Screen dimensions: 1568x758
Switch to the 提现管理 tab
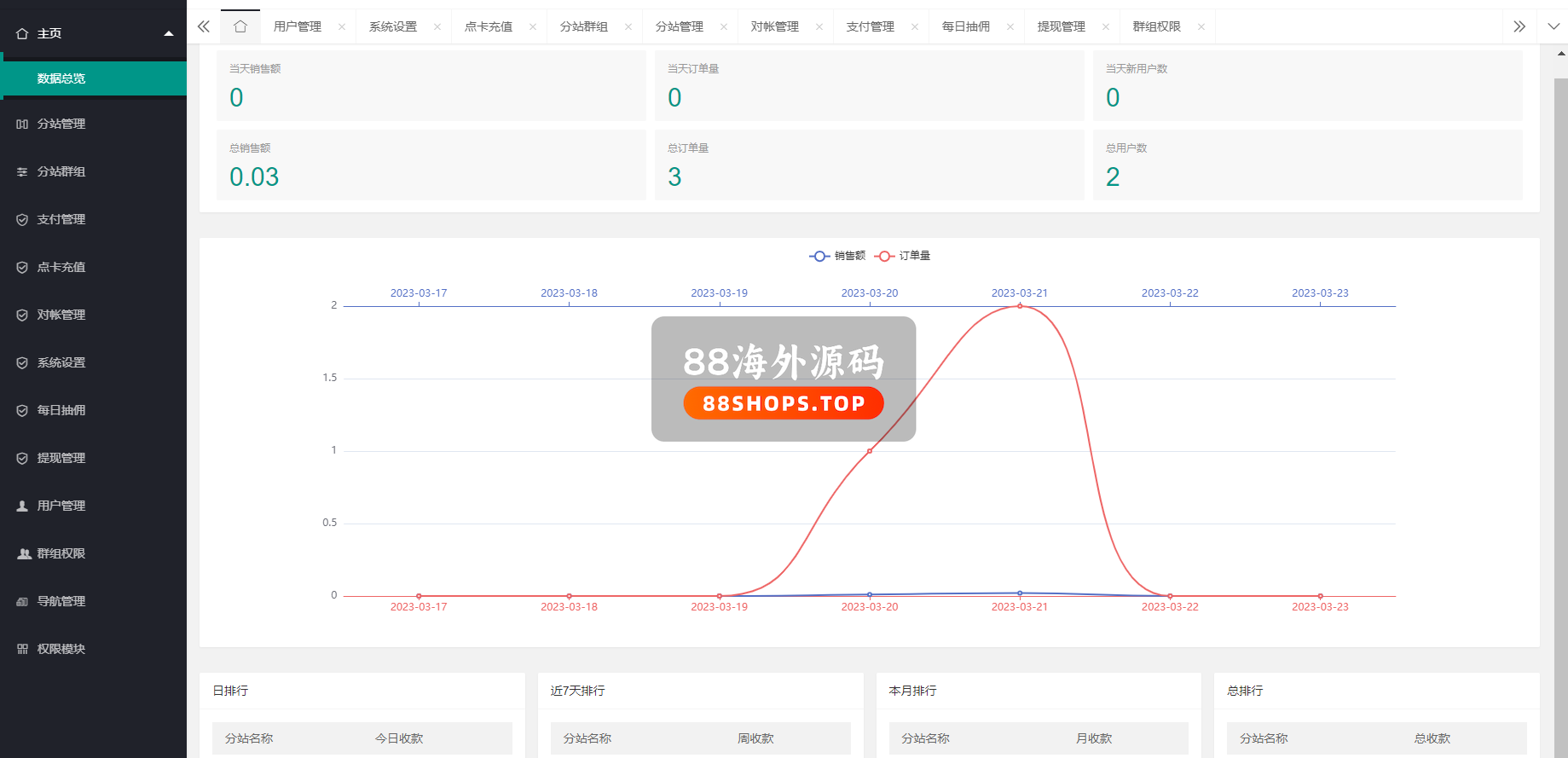point(1061,26)
